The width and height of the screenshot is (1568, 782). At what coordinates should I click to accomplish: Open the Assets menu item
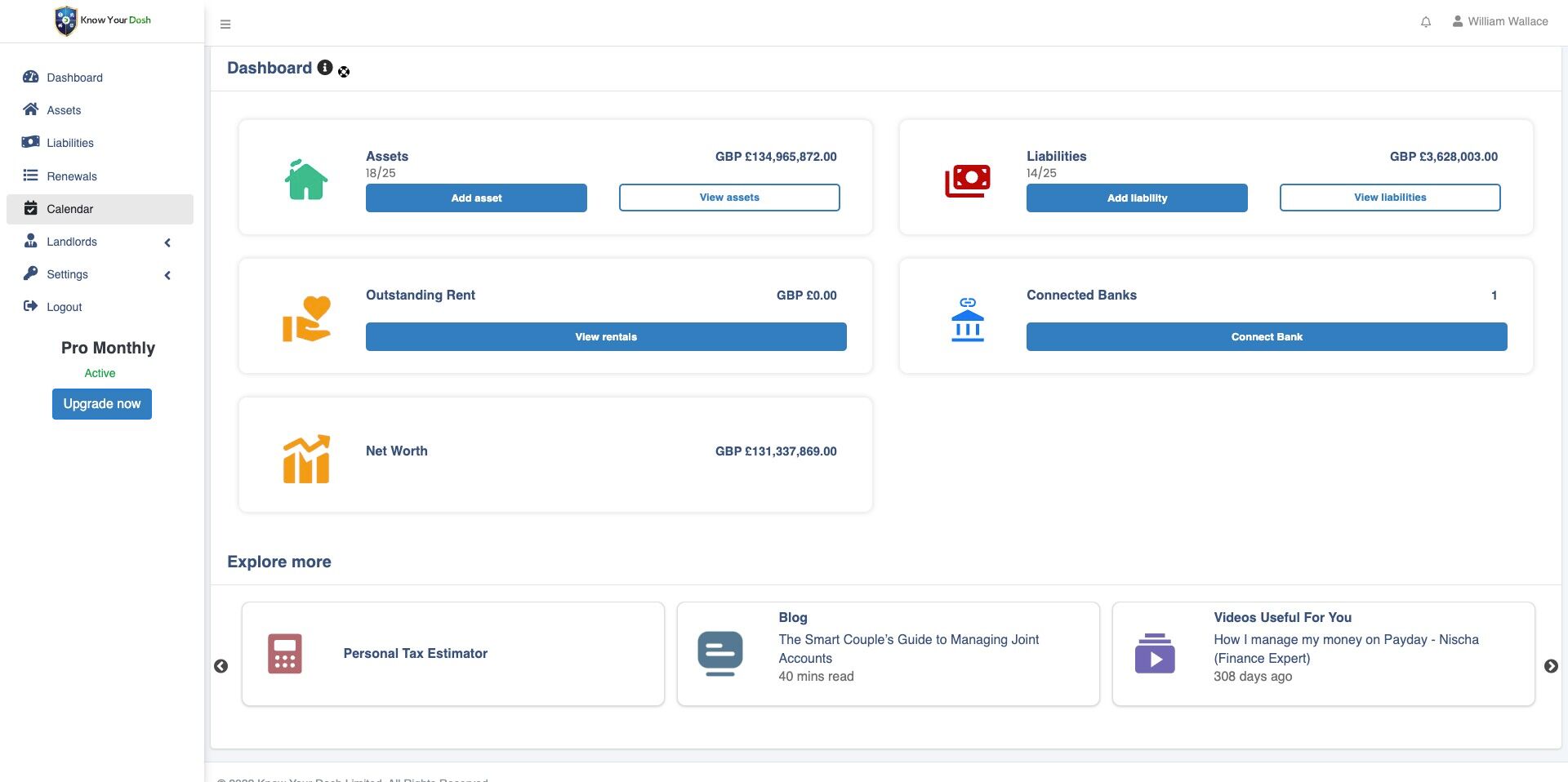(x=100, y=110)
